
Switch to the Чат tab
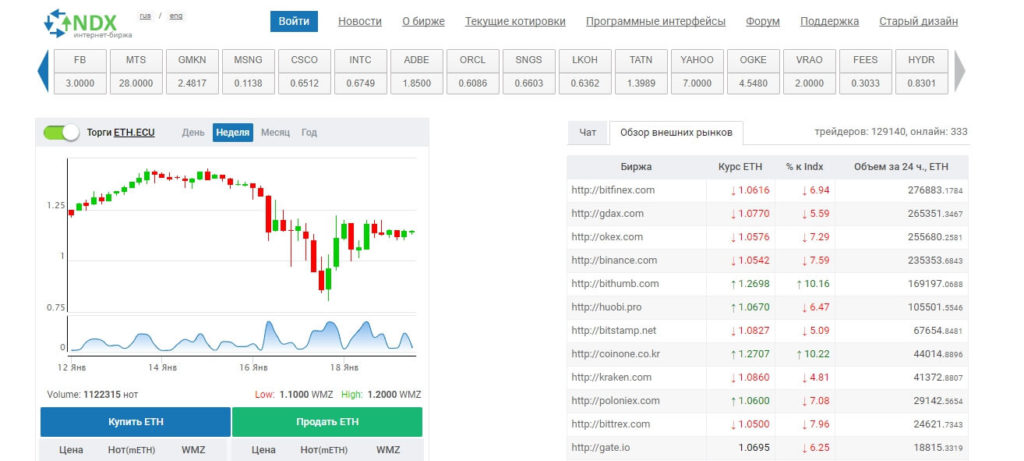click(x=588, y=133)
